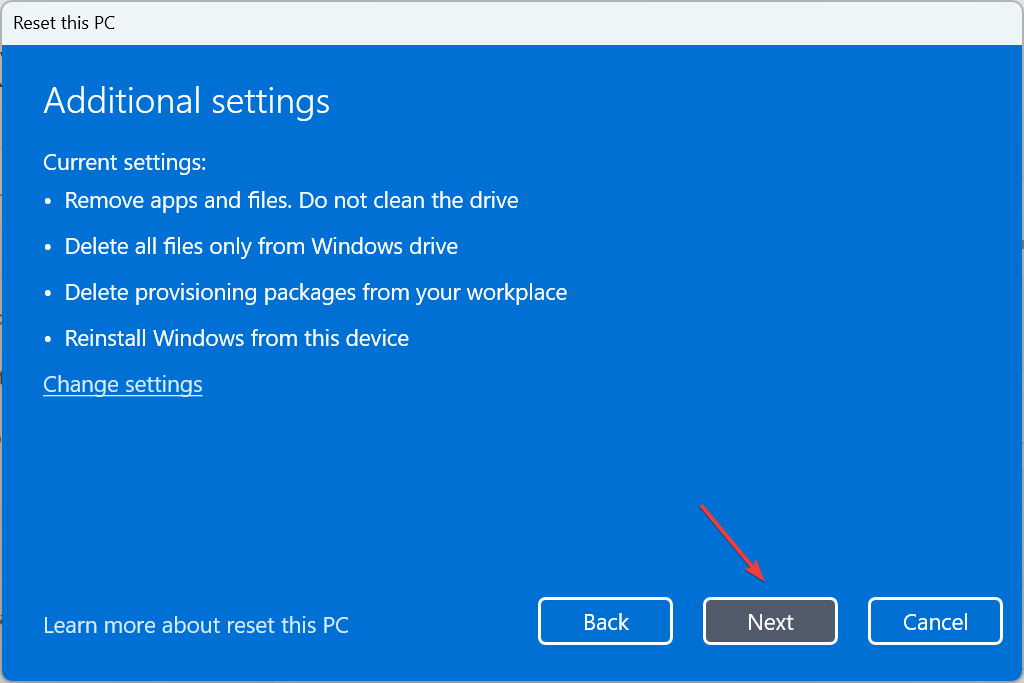Click the words Do not clean the drive
This screenshot has height=683, width=1024.
pyautogui.click(x=408, y=200)
